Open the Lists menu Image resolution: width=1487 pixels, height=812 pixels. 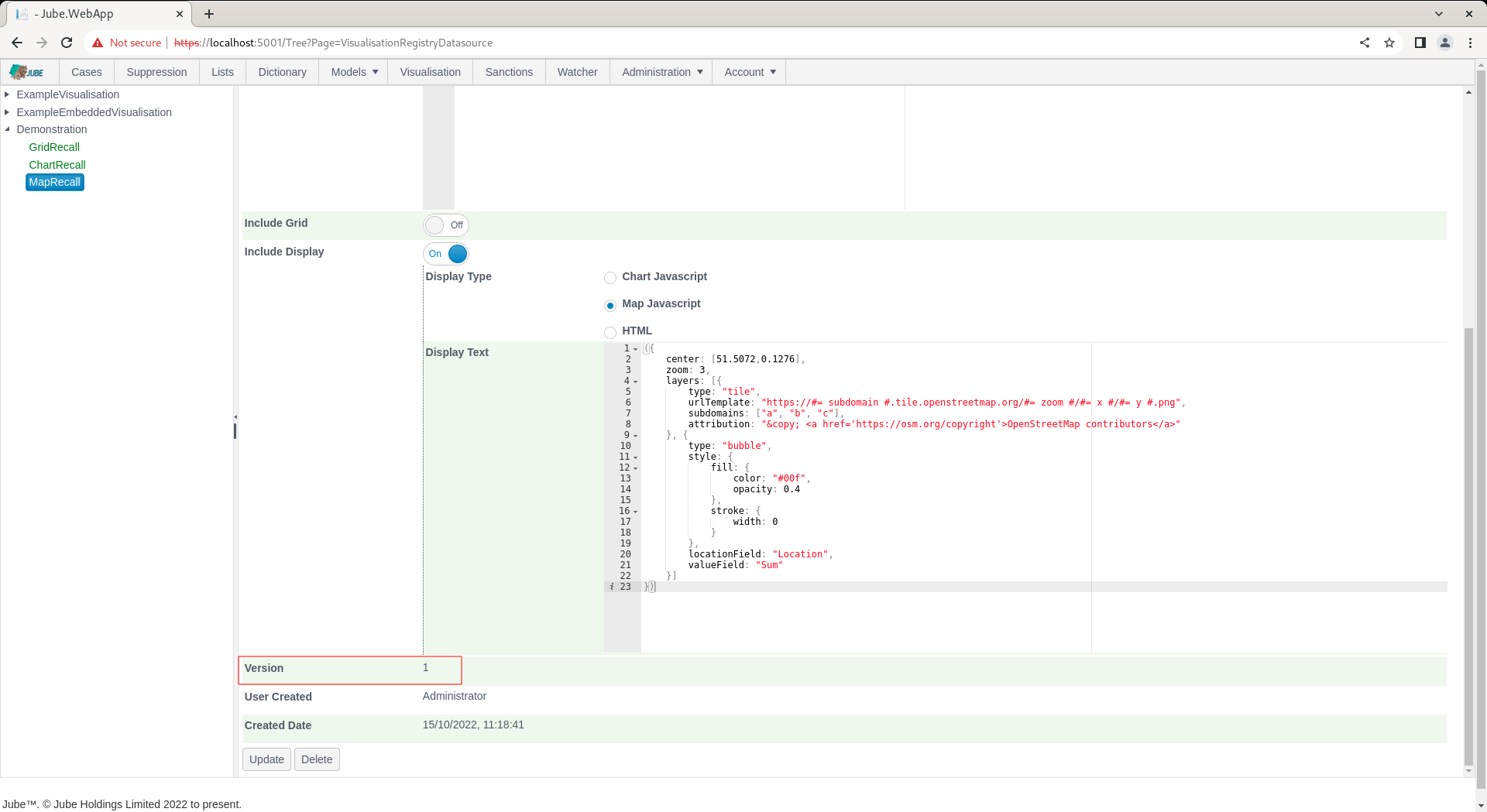(x=222, y=72)
